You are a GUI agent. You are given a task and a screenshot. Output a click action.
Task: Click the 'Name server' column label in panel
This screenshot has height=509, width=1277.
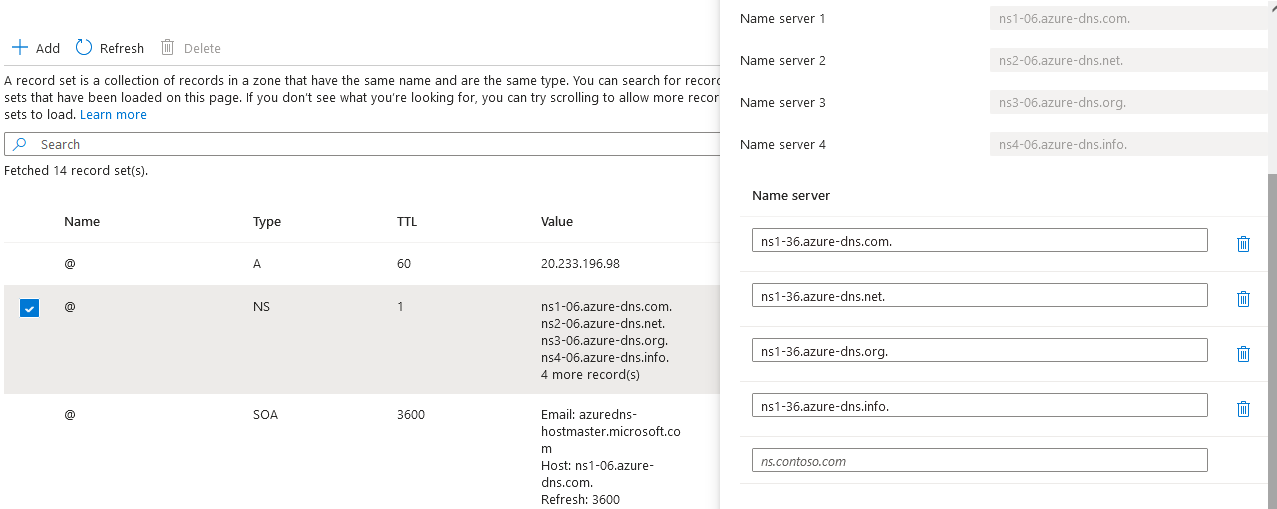791,195
